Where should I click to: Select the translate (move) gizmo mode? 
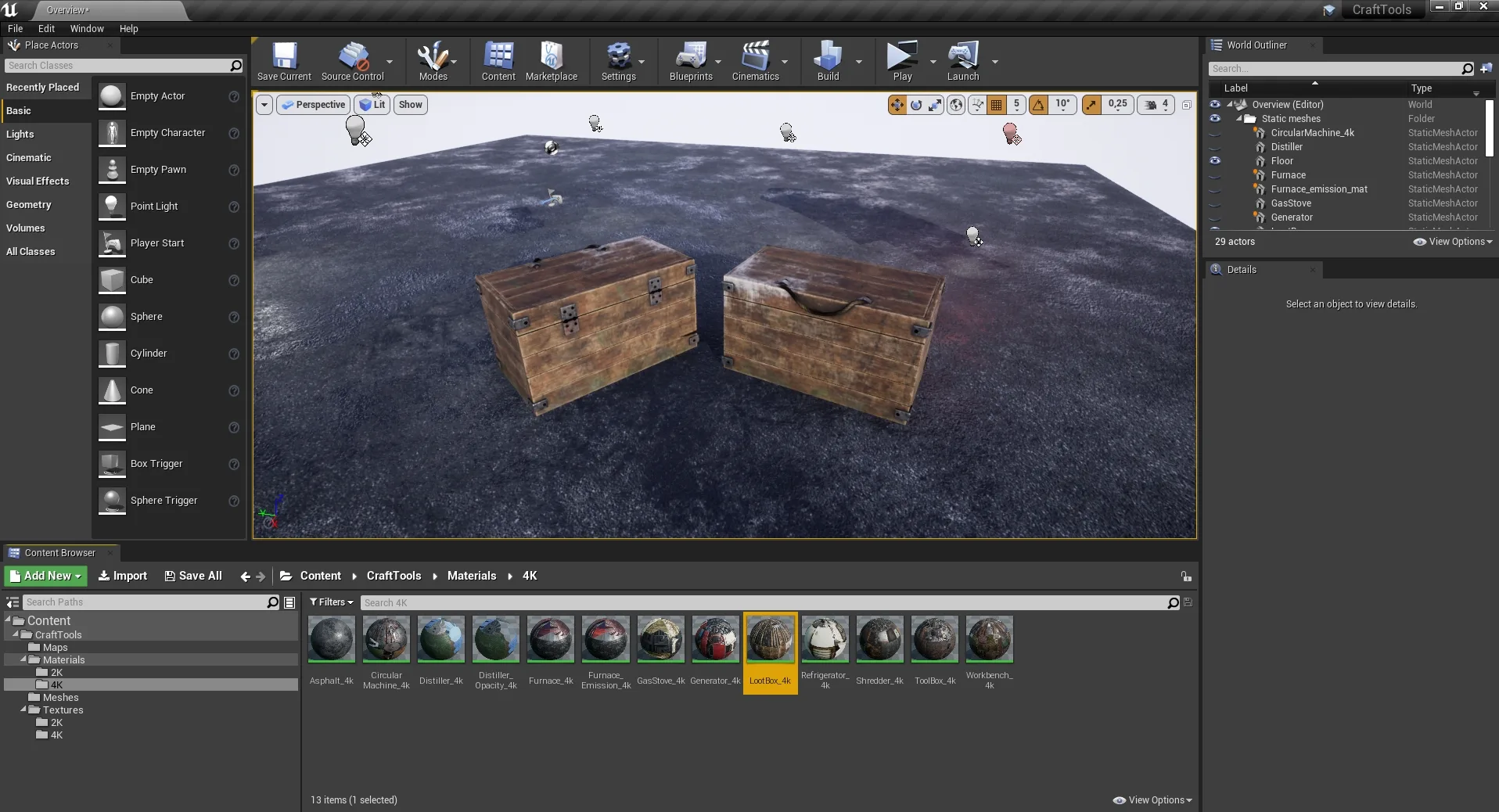click(x=897, y=105)
